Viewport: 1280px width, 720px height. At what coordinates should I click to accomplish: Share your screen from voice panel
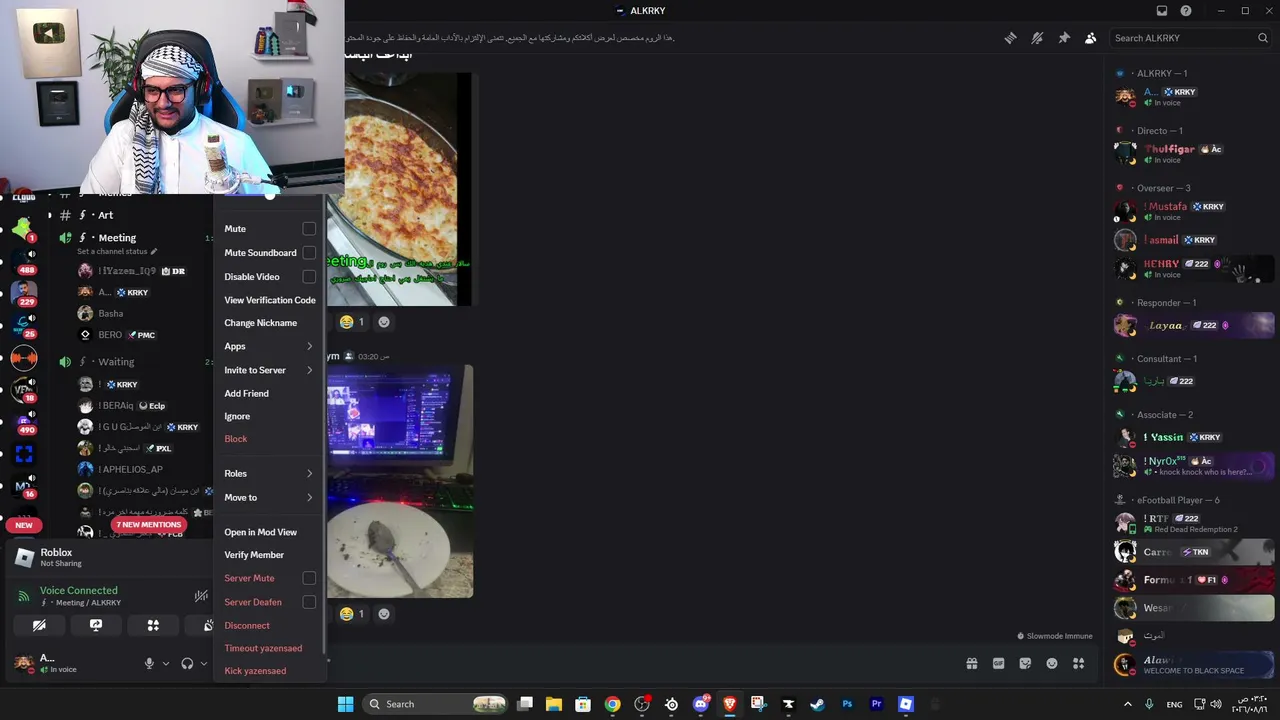point(96,625)
